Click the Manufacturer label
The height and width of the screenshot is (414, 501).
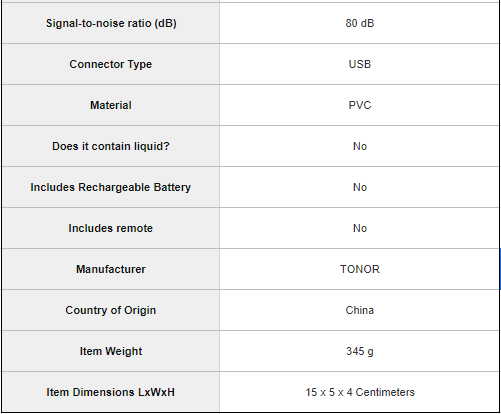pos(111,269)
